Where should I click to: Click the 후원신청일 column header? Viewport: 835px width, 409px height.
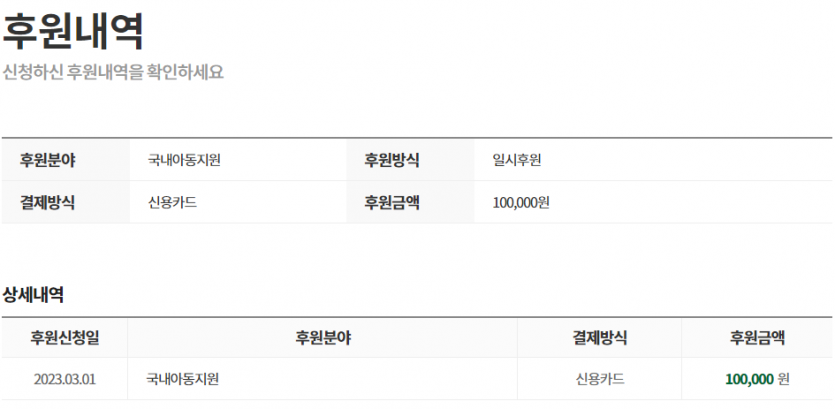click(64, 338)
